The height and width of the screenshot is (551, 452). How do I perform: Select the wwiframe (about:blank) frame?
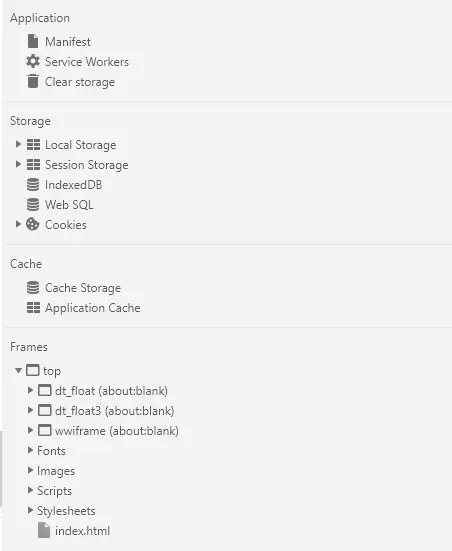coord(117,431)
